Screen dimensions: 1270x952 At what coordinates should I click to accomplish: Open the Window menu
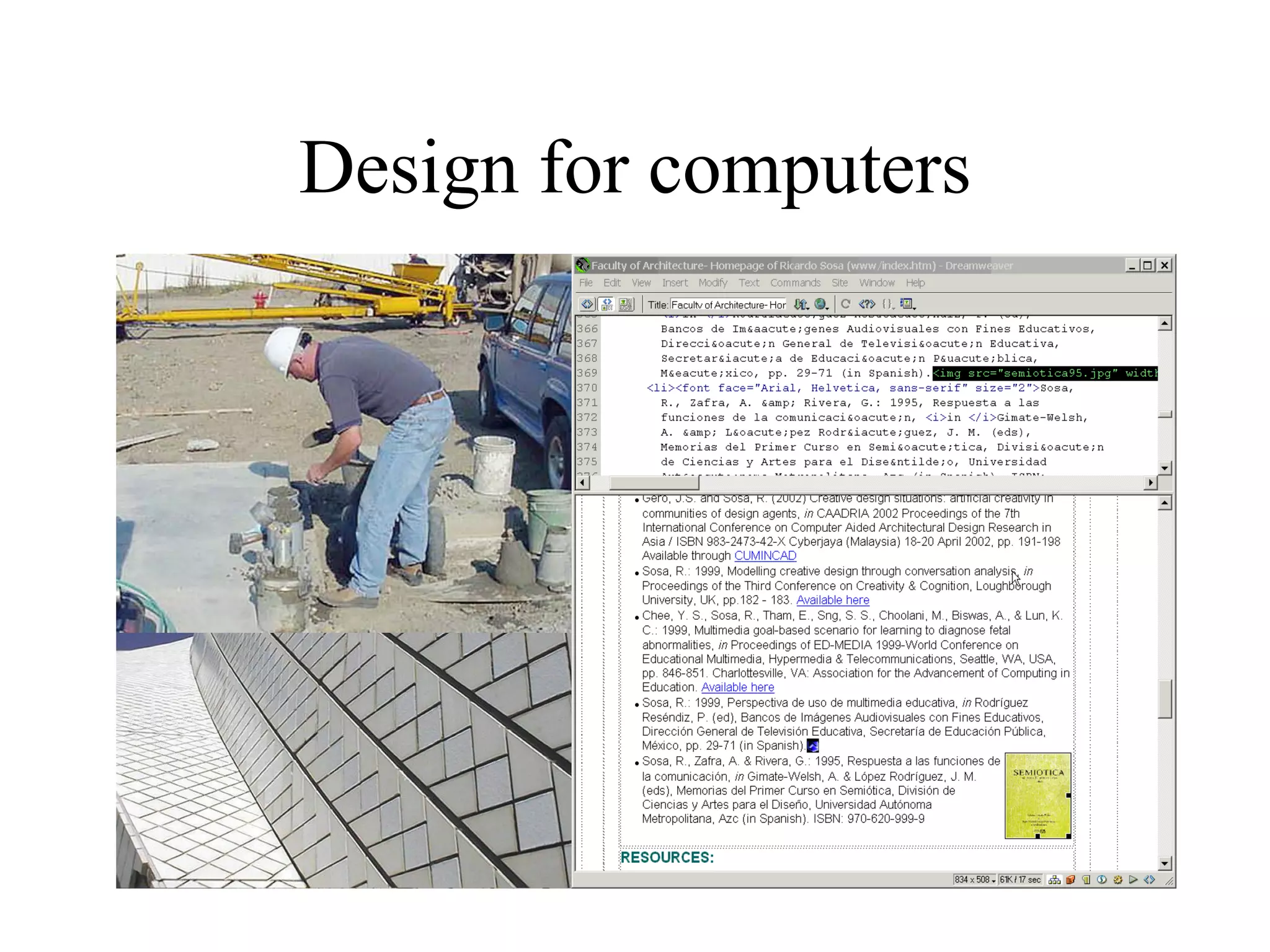point(877,283)
